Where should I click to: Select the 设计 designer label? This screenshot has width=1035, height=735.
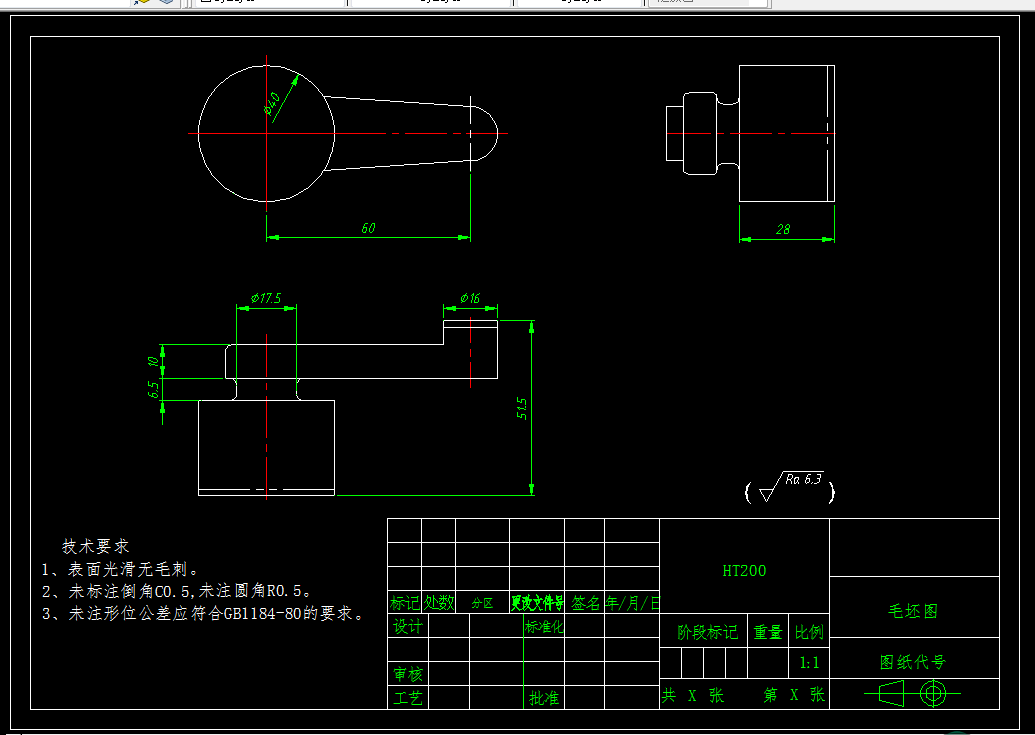pos(408,626)
